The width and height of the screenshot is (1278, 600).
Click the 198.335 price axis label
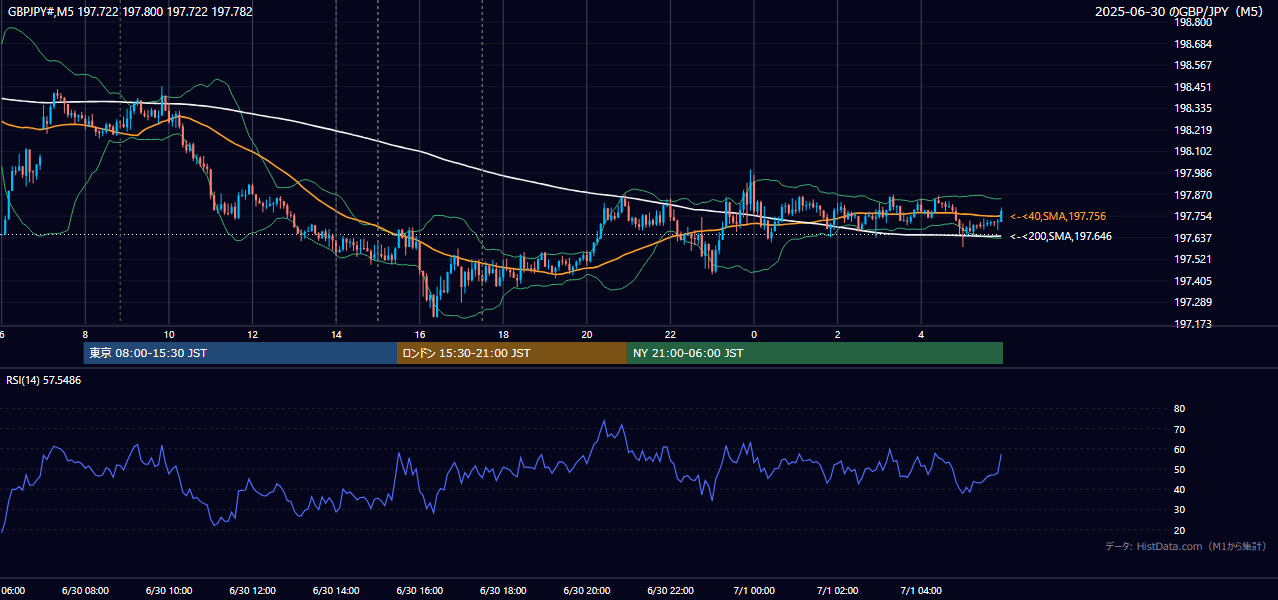[1193, 108]
